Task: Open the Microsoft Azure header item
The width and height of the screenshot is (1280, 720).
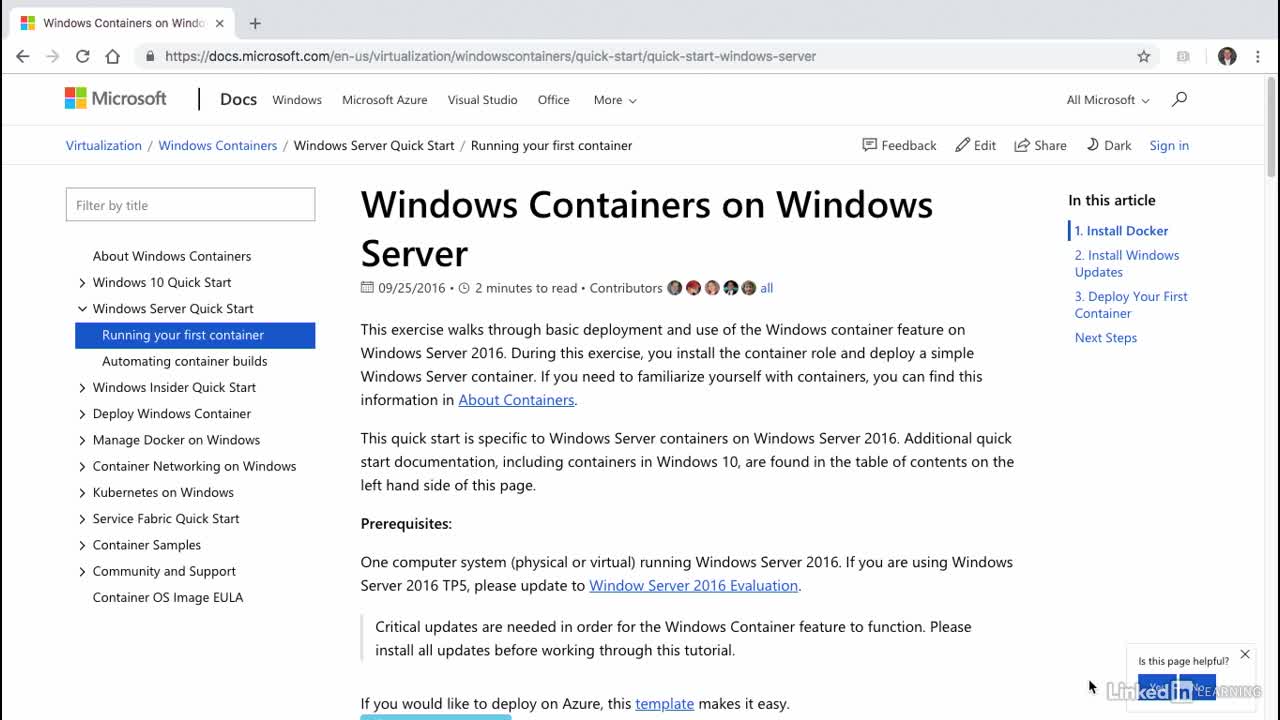Action: [x=385, y=100]
